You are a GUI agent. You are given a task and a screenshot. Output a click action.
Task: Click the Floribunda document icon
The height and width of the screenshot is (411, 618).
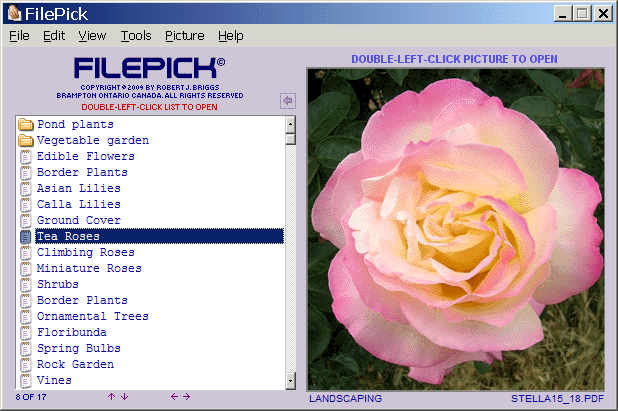click(26, 332)
